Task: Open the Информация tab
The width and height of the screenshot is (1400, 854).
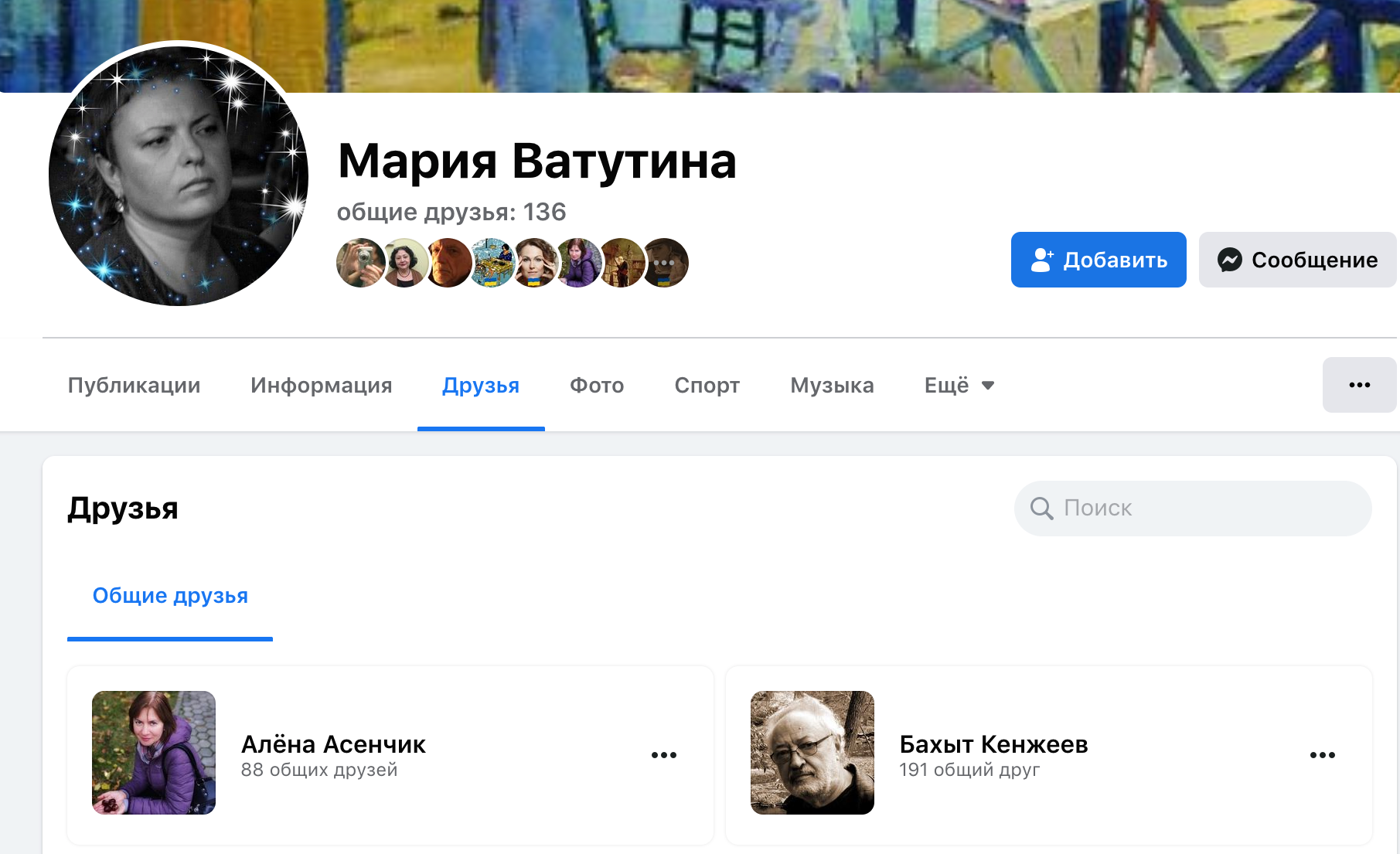Action: click(321, 385)
